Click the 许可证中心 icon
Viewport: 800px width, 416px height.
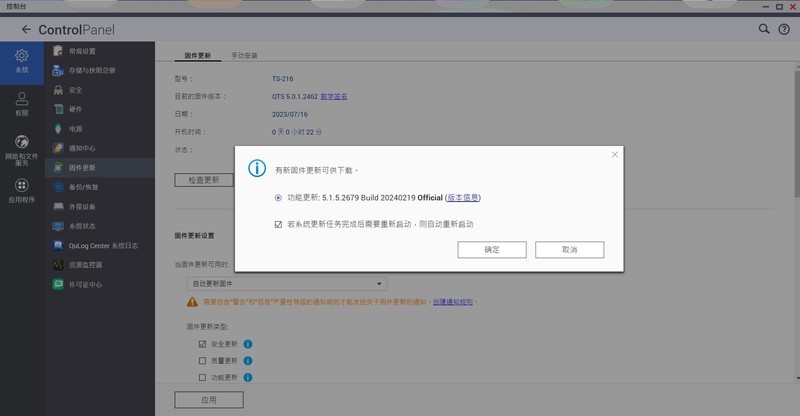tap(58, 284)
